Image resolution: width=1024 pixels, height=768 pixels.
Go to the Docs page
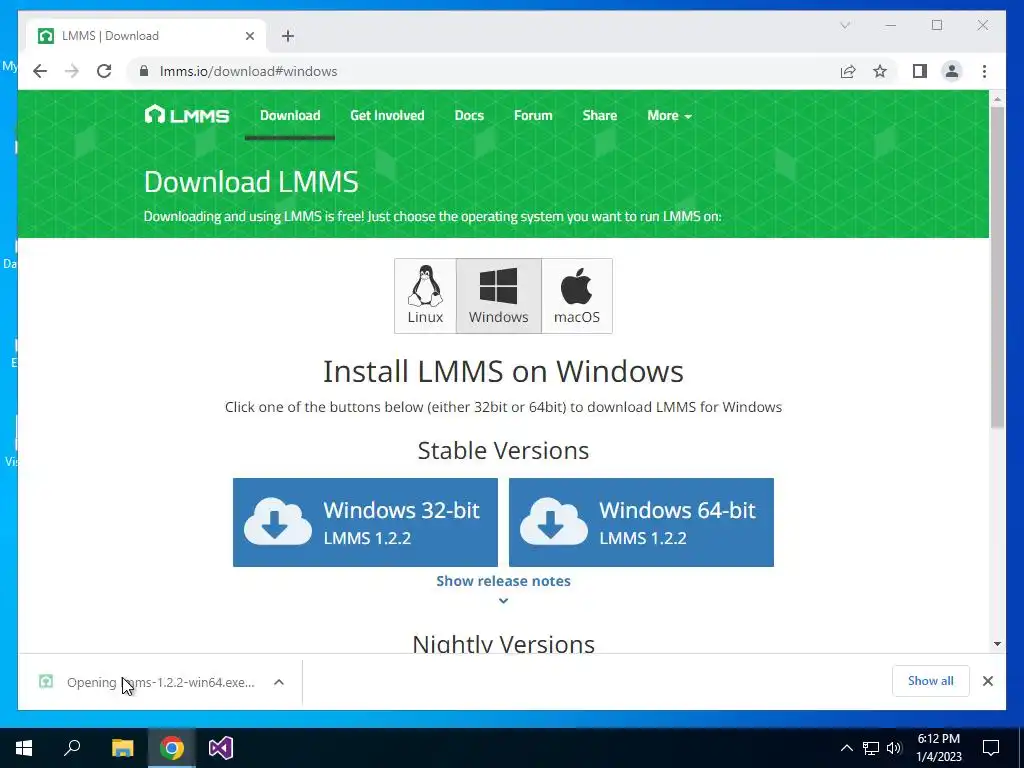[469, 116]
